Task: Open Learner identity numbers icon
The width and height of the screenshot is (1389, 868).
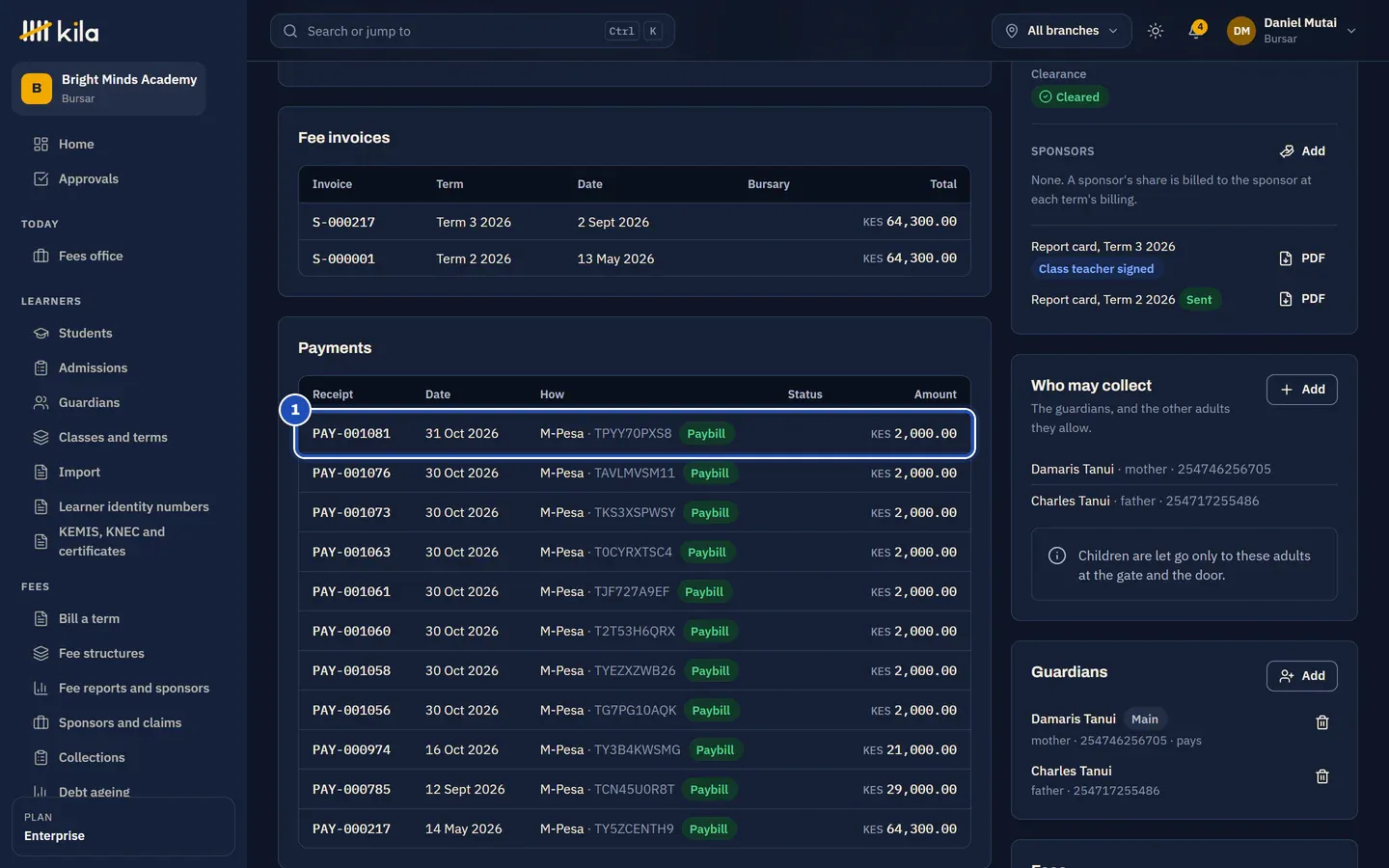Action: [x=41, y=507]
